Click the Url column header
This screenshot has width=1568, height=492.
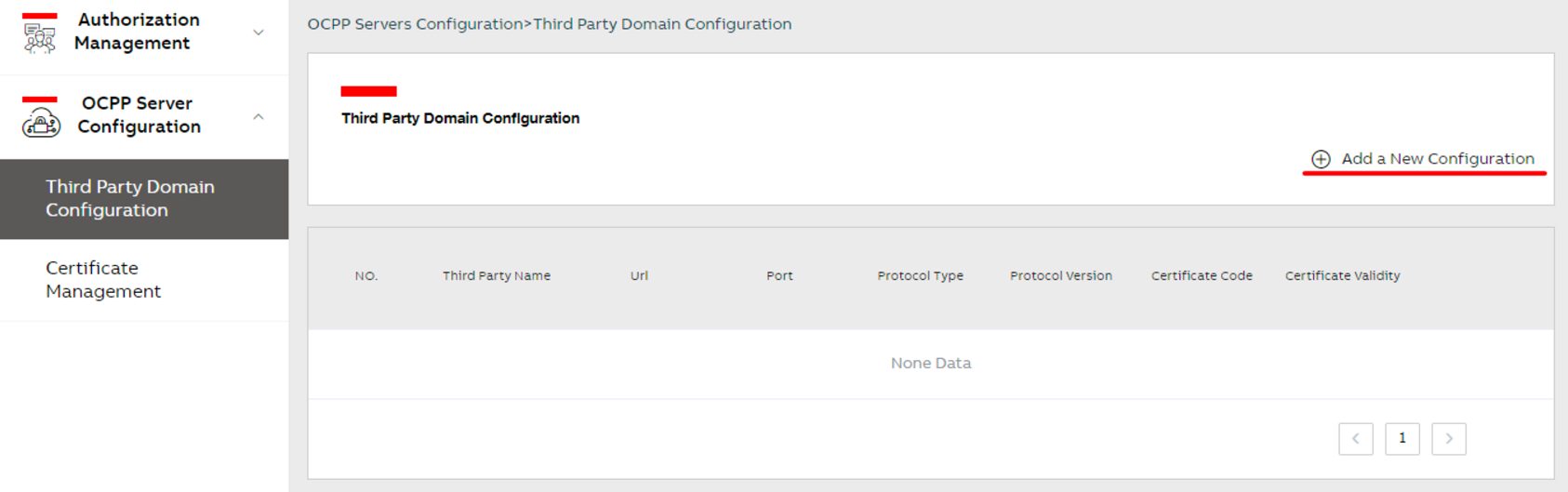(639, 275)
